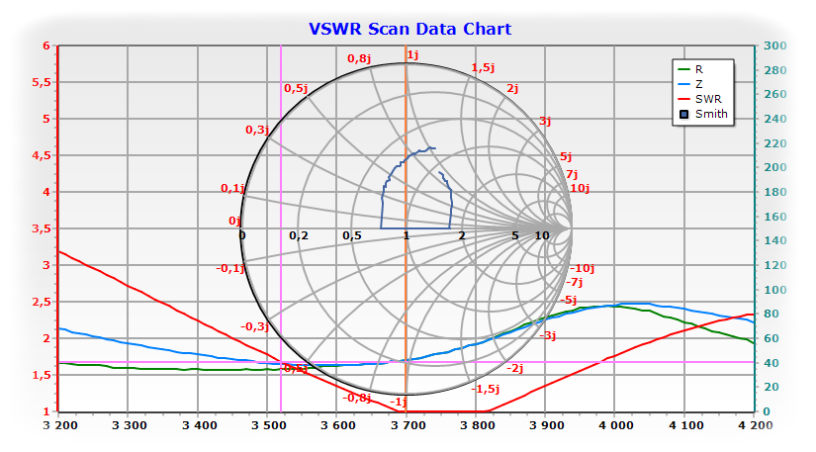
Task: Click the right axis value 200
Action: 775,167
